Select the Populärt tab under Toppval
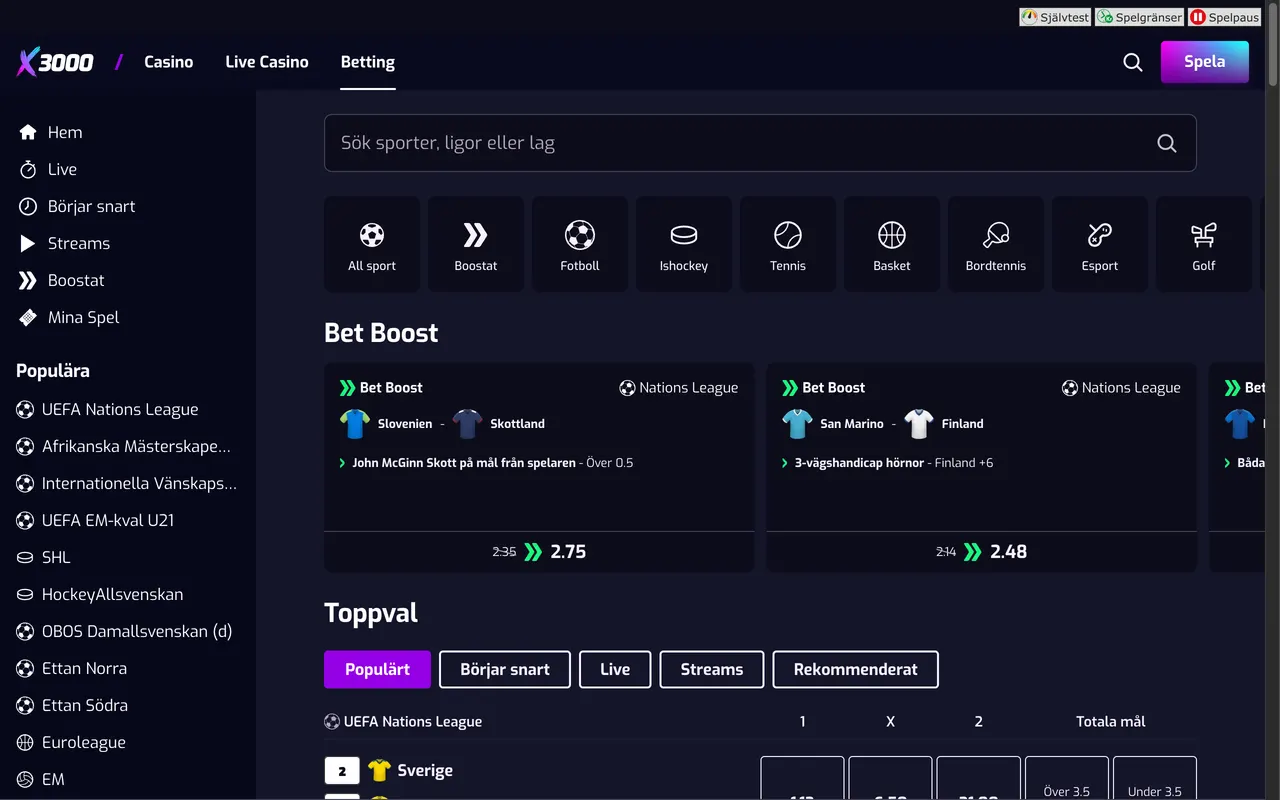The image size is (1280, 800). [377, 670]
